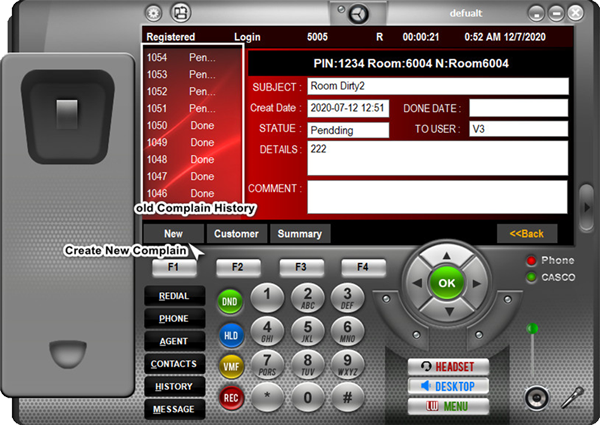Click the yellow VMF button
Viewport: 600px width, 425px height.
230,366
